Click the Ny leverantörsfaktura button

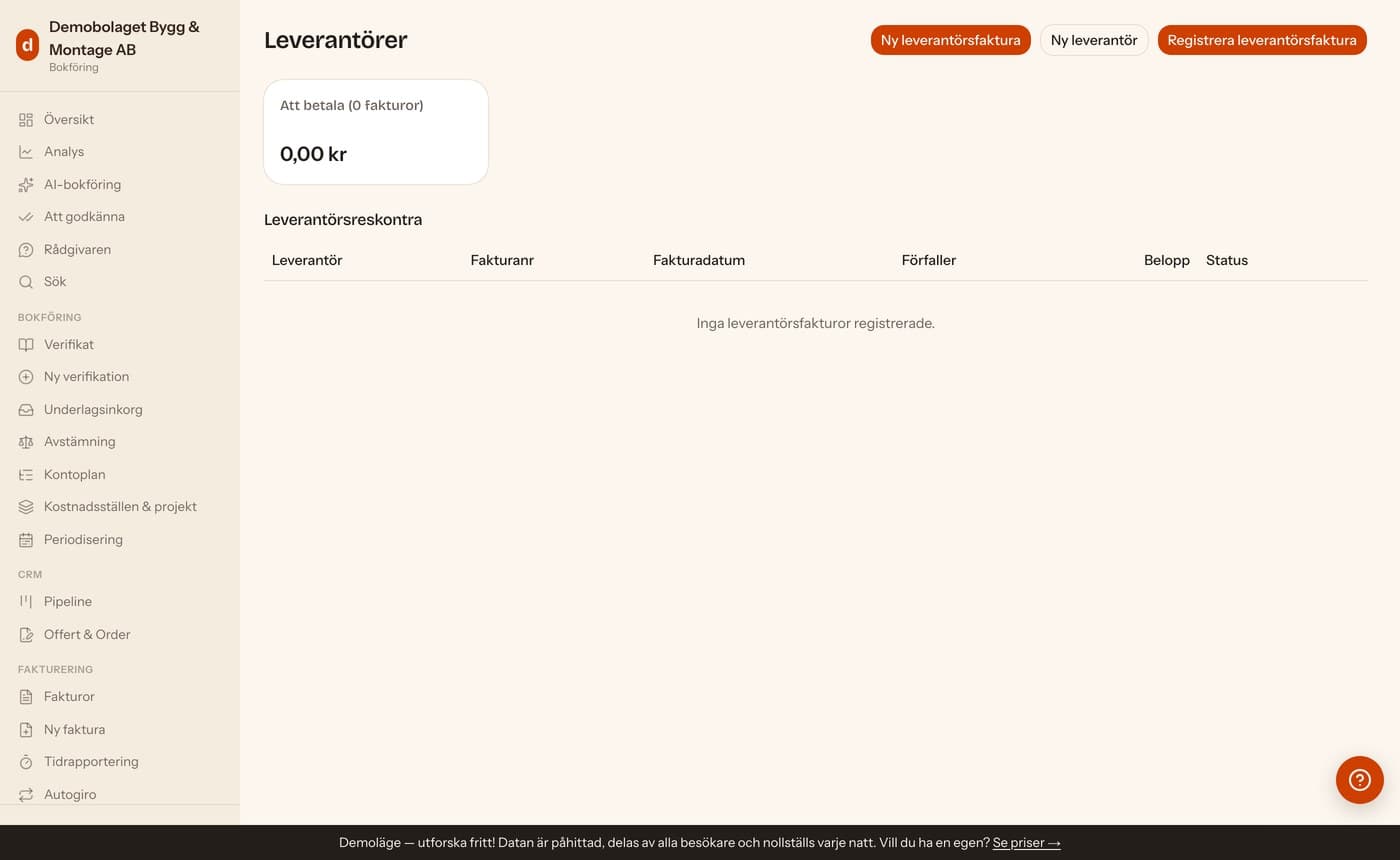(x=951, y=40)
